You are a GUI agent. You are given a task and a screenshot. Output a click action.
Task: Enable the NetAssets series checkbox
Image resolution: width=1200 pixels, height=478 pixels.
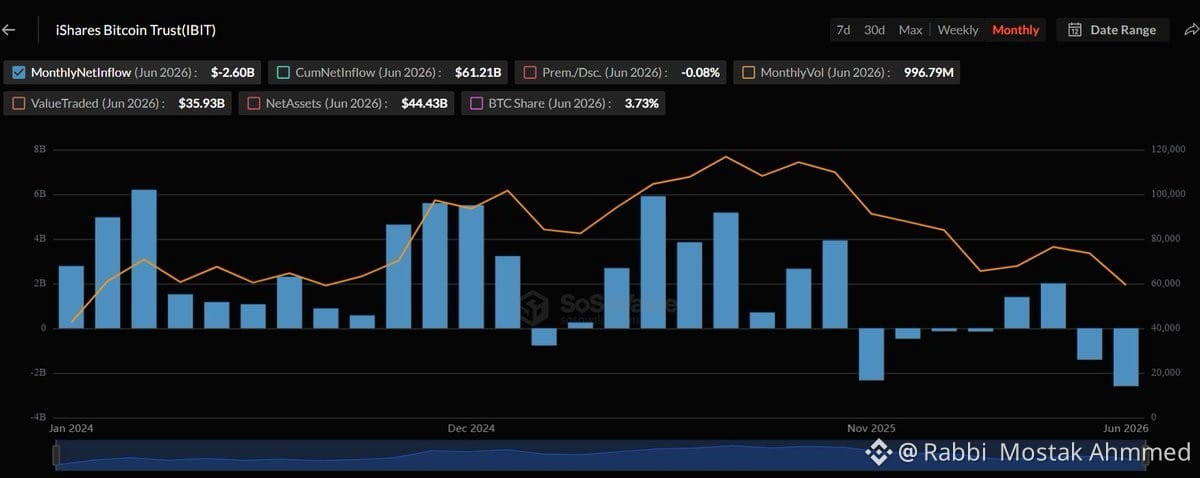254,103
